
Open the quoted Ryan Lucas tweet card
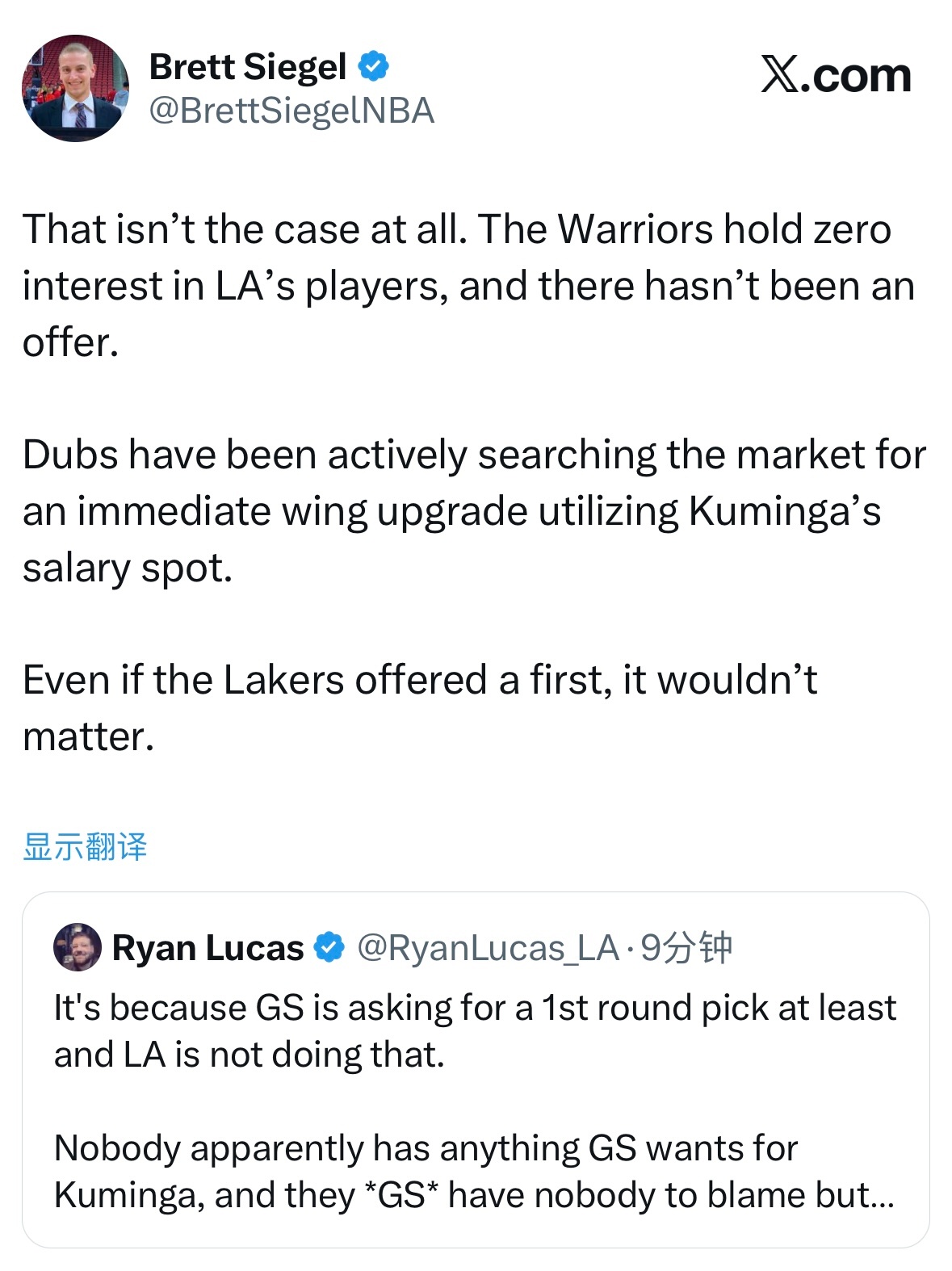pos(476,1082)
